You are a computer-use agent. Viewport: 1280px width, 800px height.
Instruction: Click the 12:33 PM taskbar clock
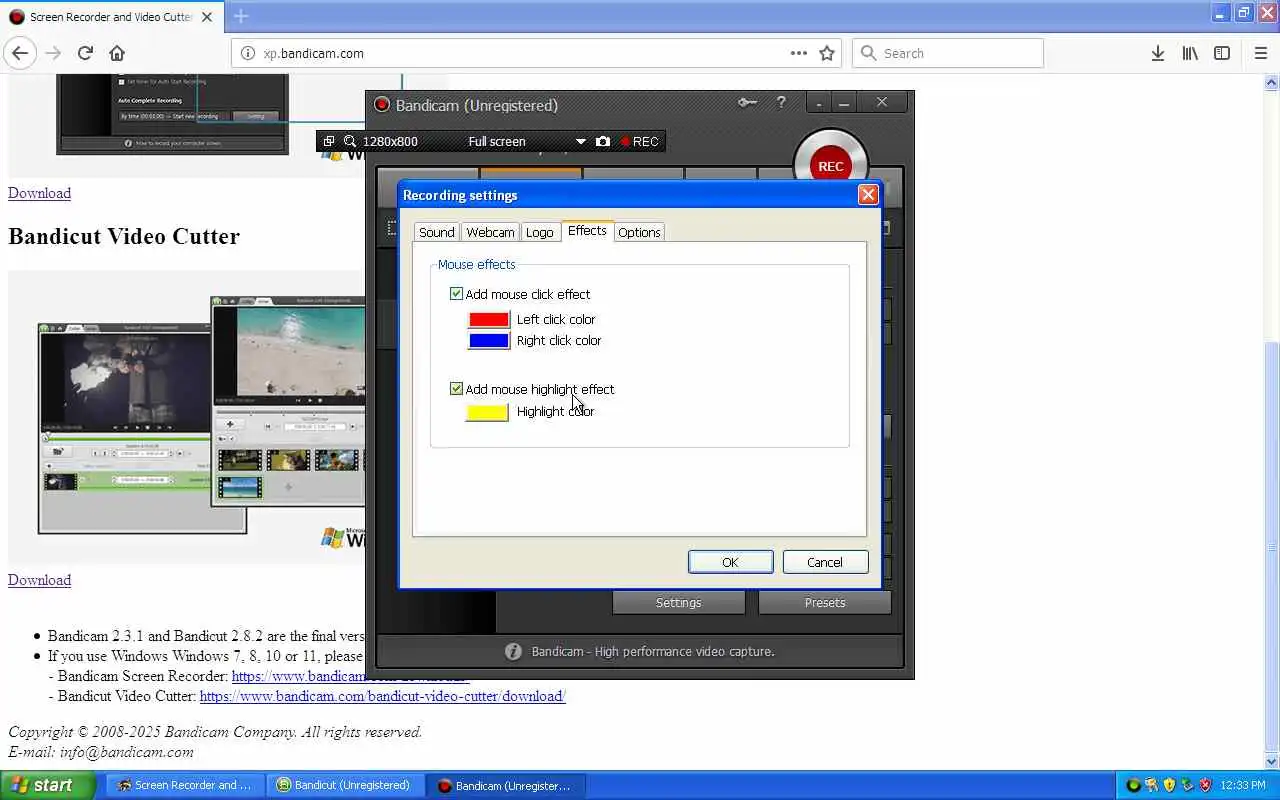tap(1243, 785)
